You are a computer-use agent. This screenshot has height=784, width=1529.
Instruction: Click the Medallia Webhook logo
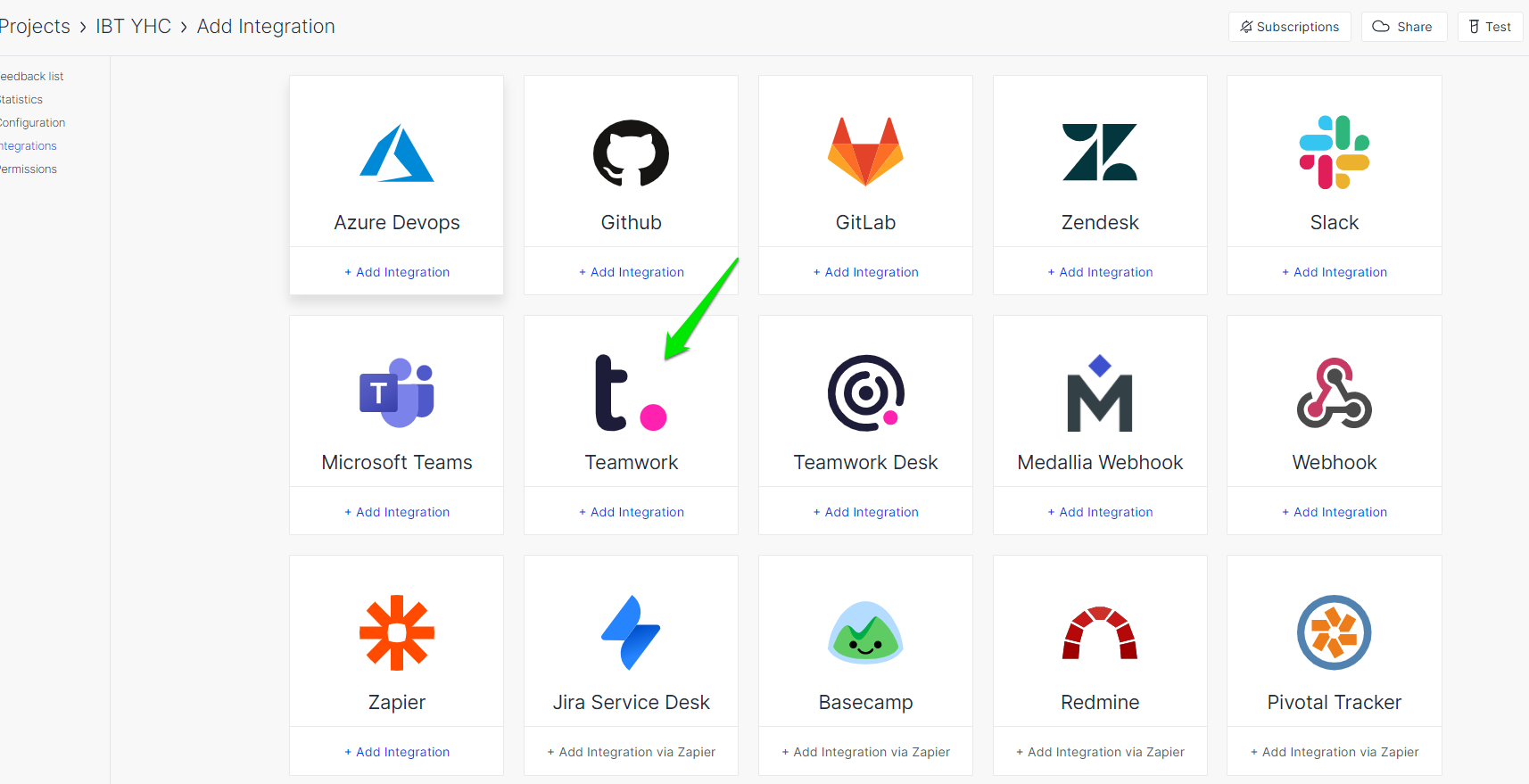coord(1100,392)
